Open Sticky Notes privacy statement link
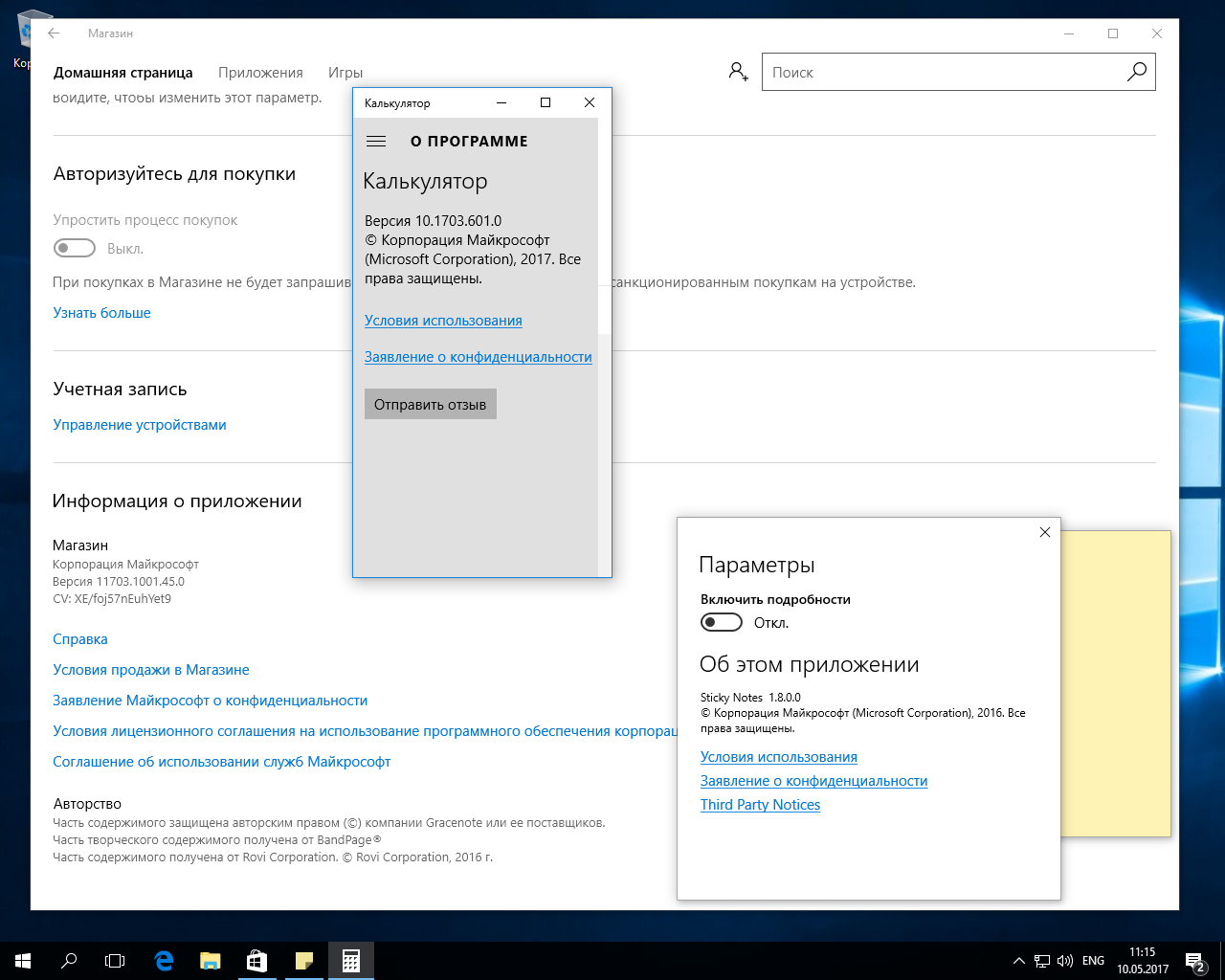 (x=814, y=781)
